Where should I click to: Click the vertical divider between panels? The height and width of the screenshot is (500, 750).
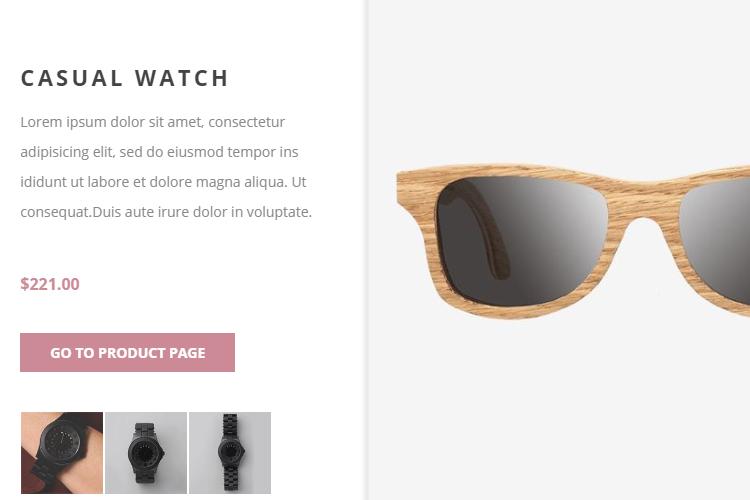tap(367, 250)
